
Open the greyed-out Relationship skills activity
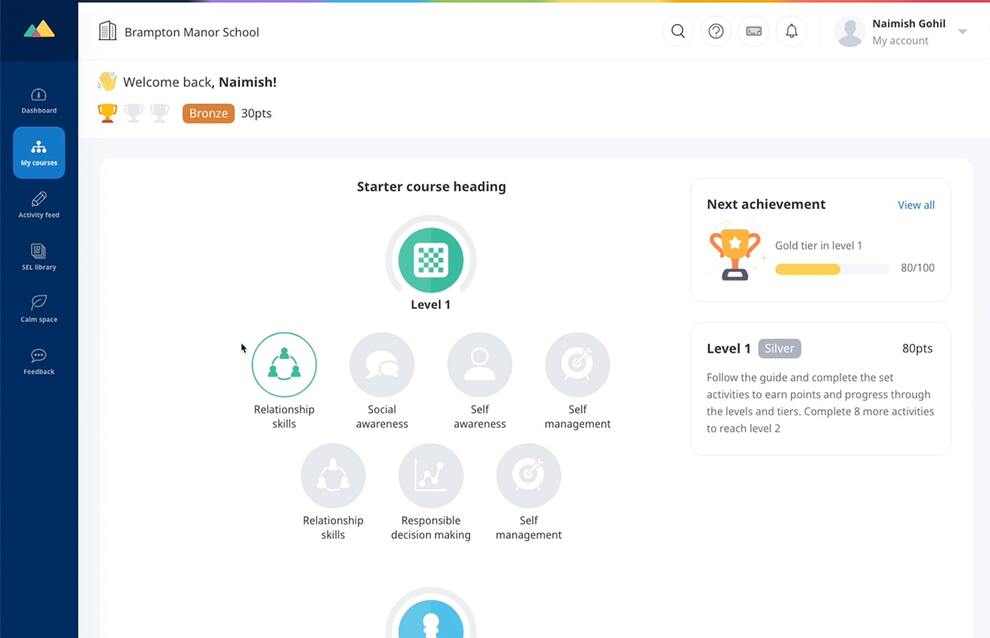[333, 476]
